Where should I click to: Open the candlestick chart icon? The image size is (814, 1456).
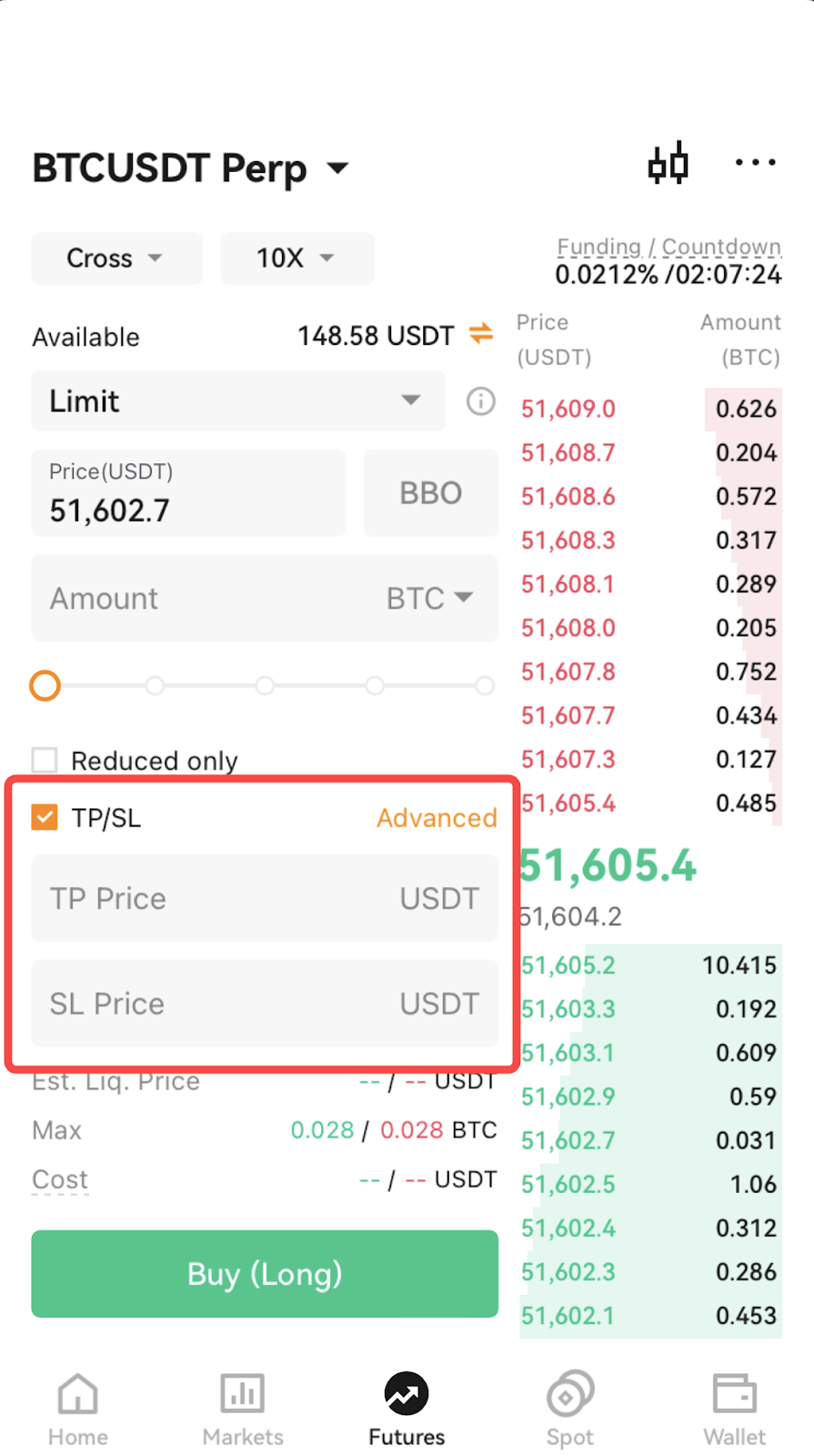point(668,165)
